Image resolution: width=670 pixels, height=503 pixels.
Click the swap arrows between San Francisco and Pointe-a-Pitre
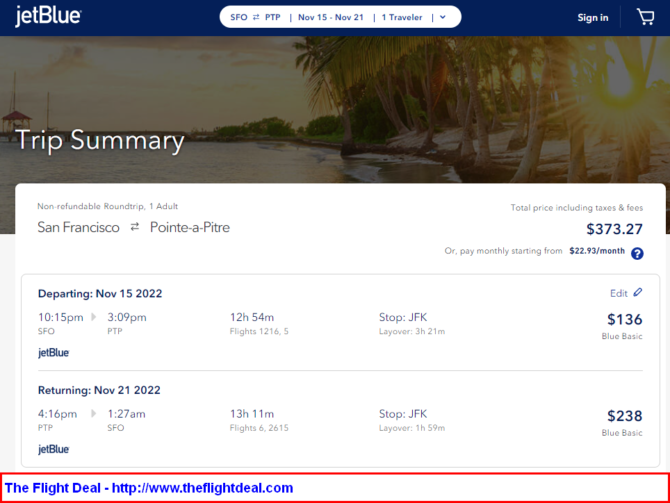[135, 227]
